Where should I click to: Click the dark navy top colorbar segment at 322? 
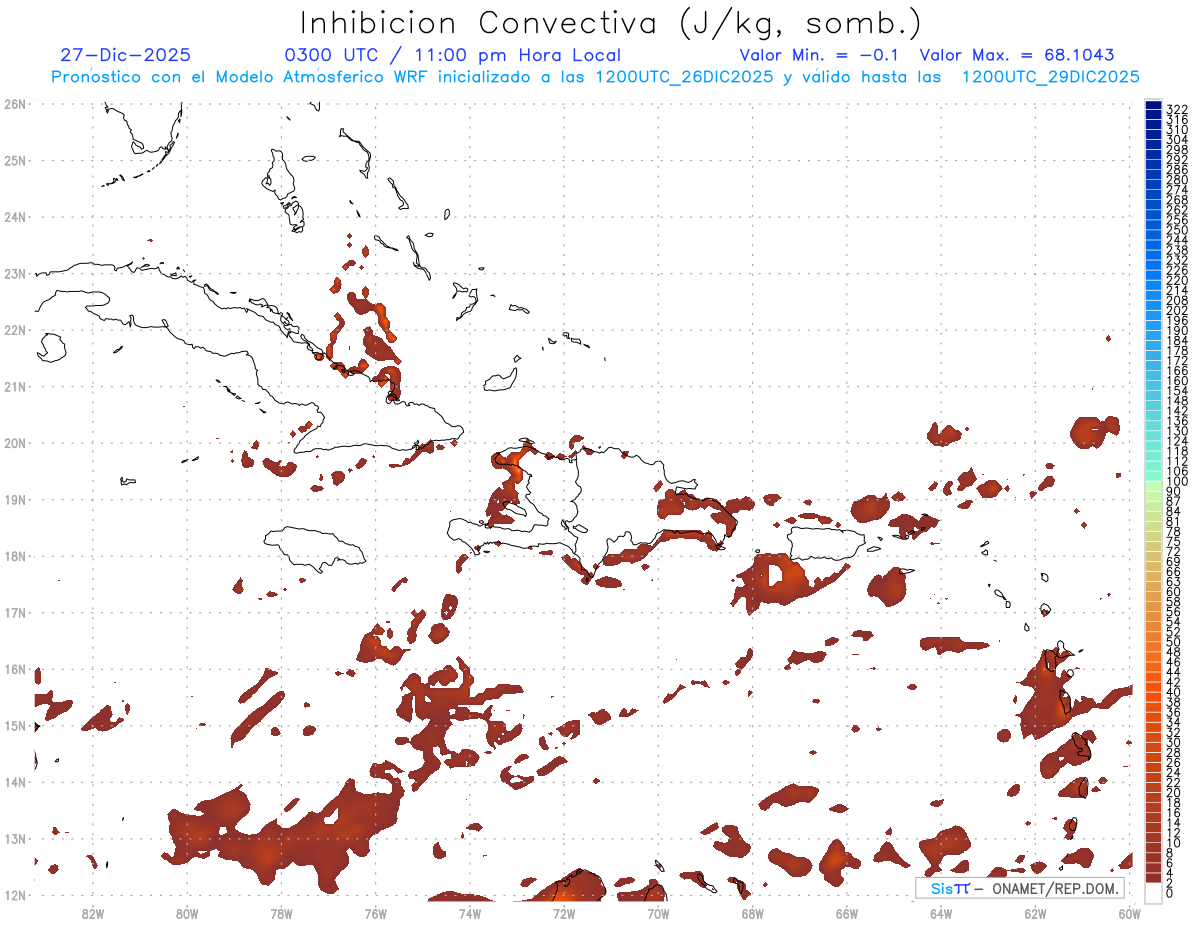tap(1153, 106)
